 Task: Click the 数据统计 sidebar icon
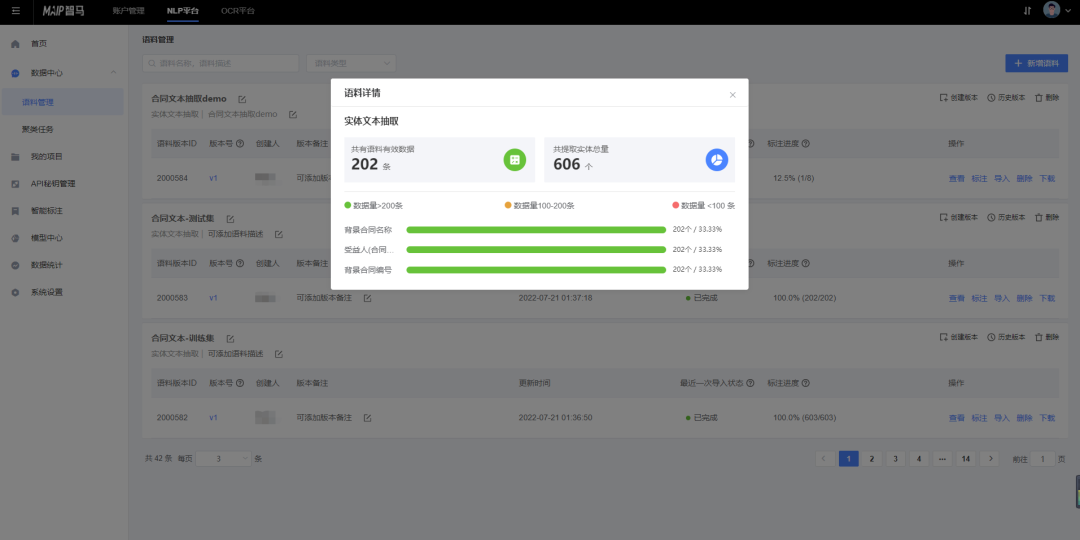click(x=15, y=265)
